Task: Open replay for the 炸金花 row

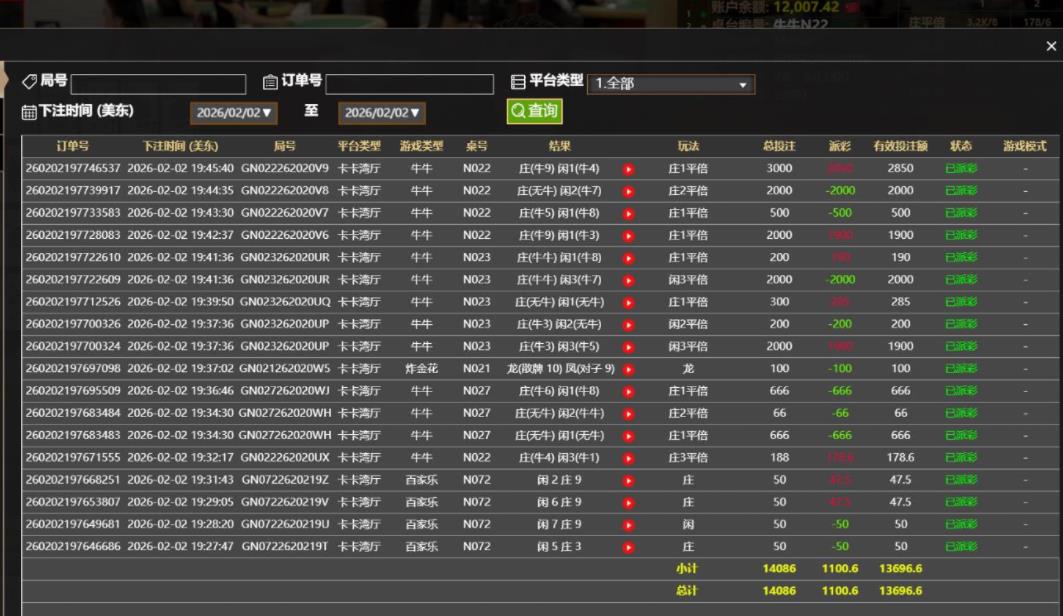Action: coord(628,369)
